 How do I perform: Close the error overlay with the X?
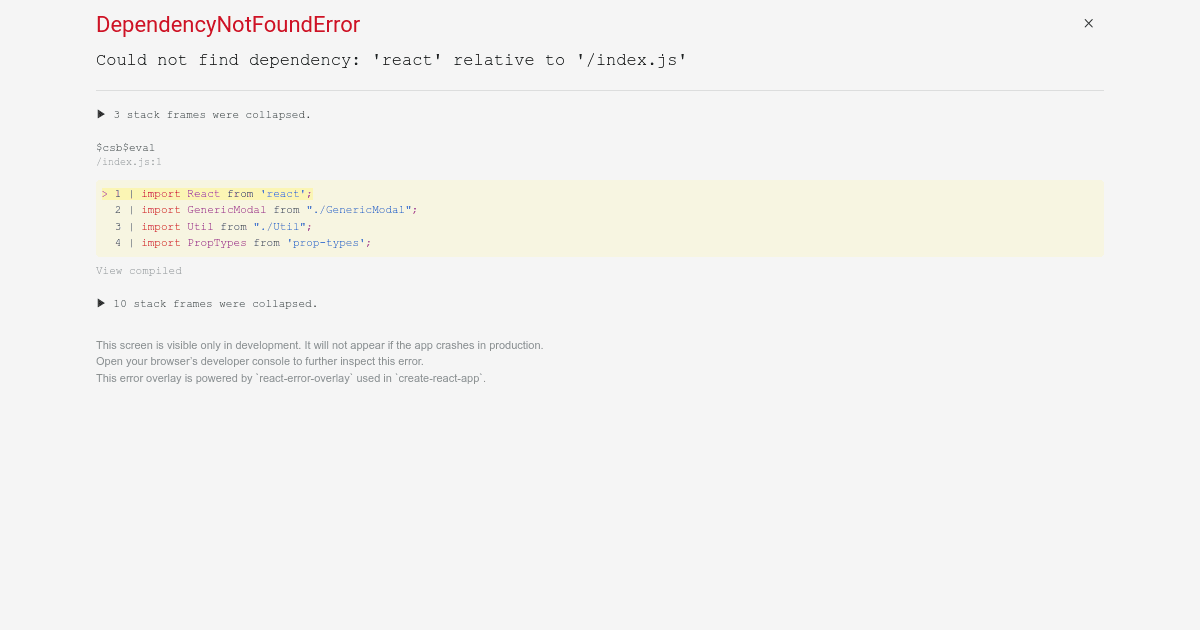(x=1088, y=24)
